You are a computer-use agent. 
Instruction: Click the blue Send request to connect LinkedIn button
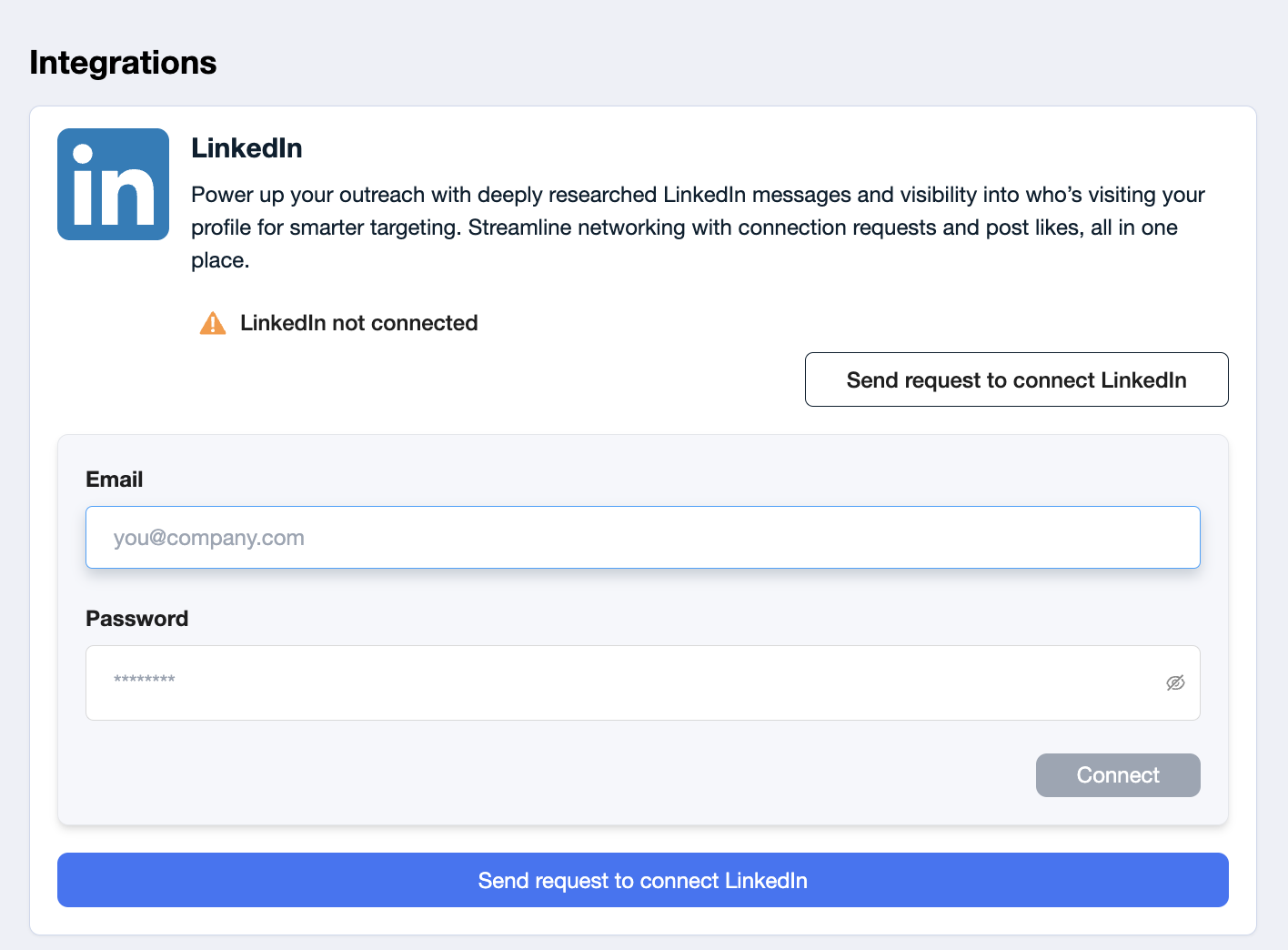[x=643, y=880]
